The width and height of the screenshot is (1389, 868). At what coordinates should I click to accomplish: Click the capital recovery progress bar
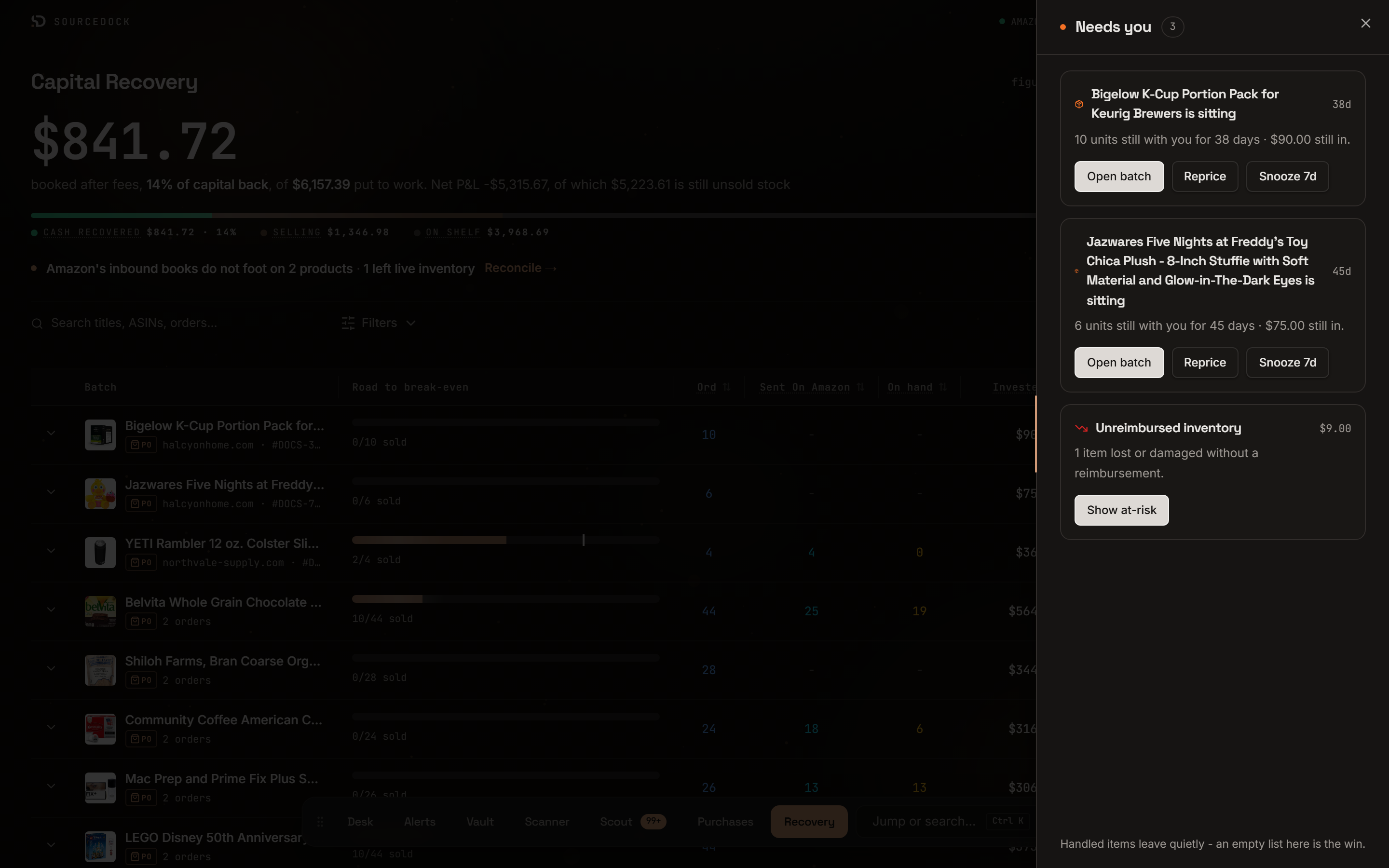click(533, 215)
